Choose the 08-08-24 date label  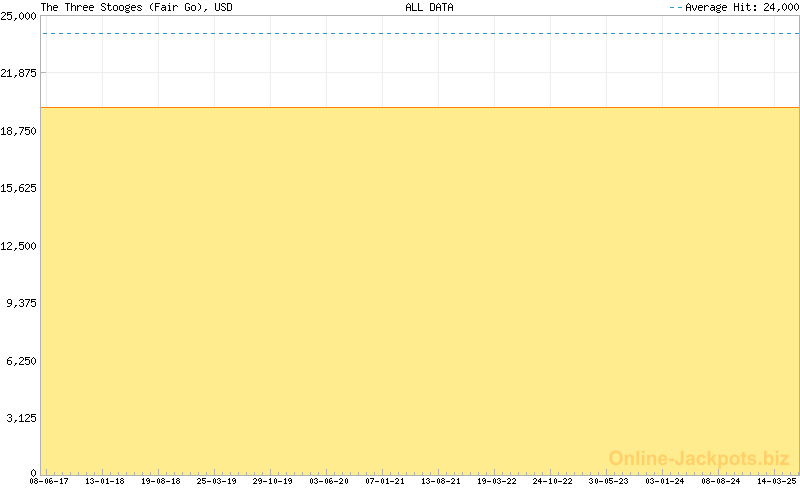point(721,481)
